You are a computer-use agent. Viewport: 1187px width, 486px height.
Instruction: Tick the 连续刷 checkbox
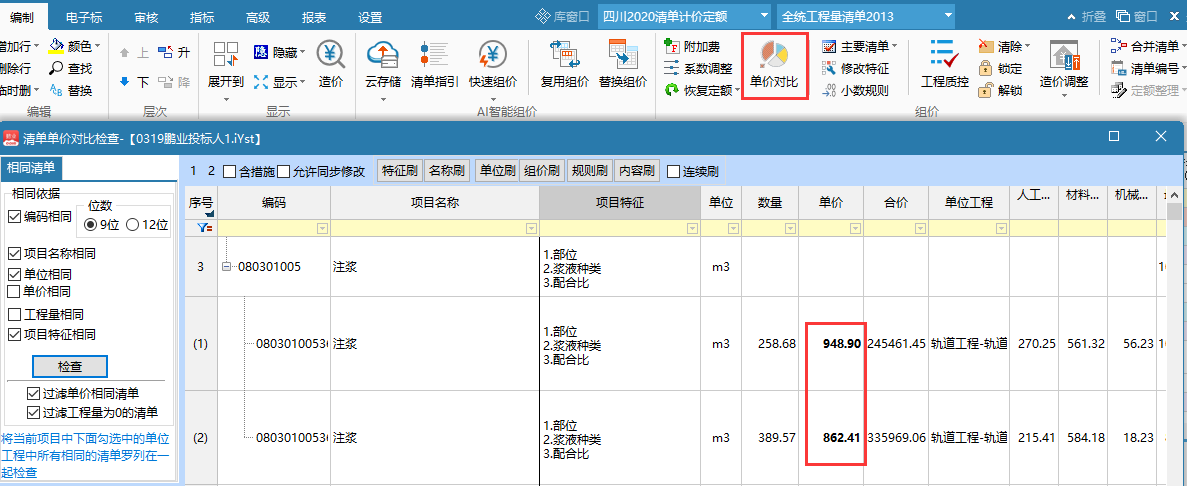click(x=673, y=171)
